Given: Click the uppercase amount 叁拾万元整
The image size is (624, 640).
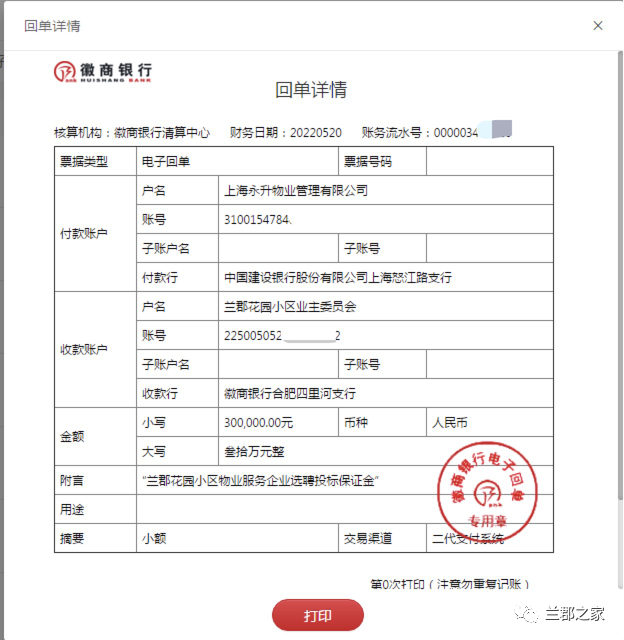Looking at the screenshot, I should 254,451.
